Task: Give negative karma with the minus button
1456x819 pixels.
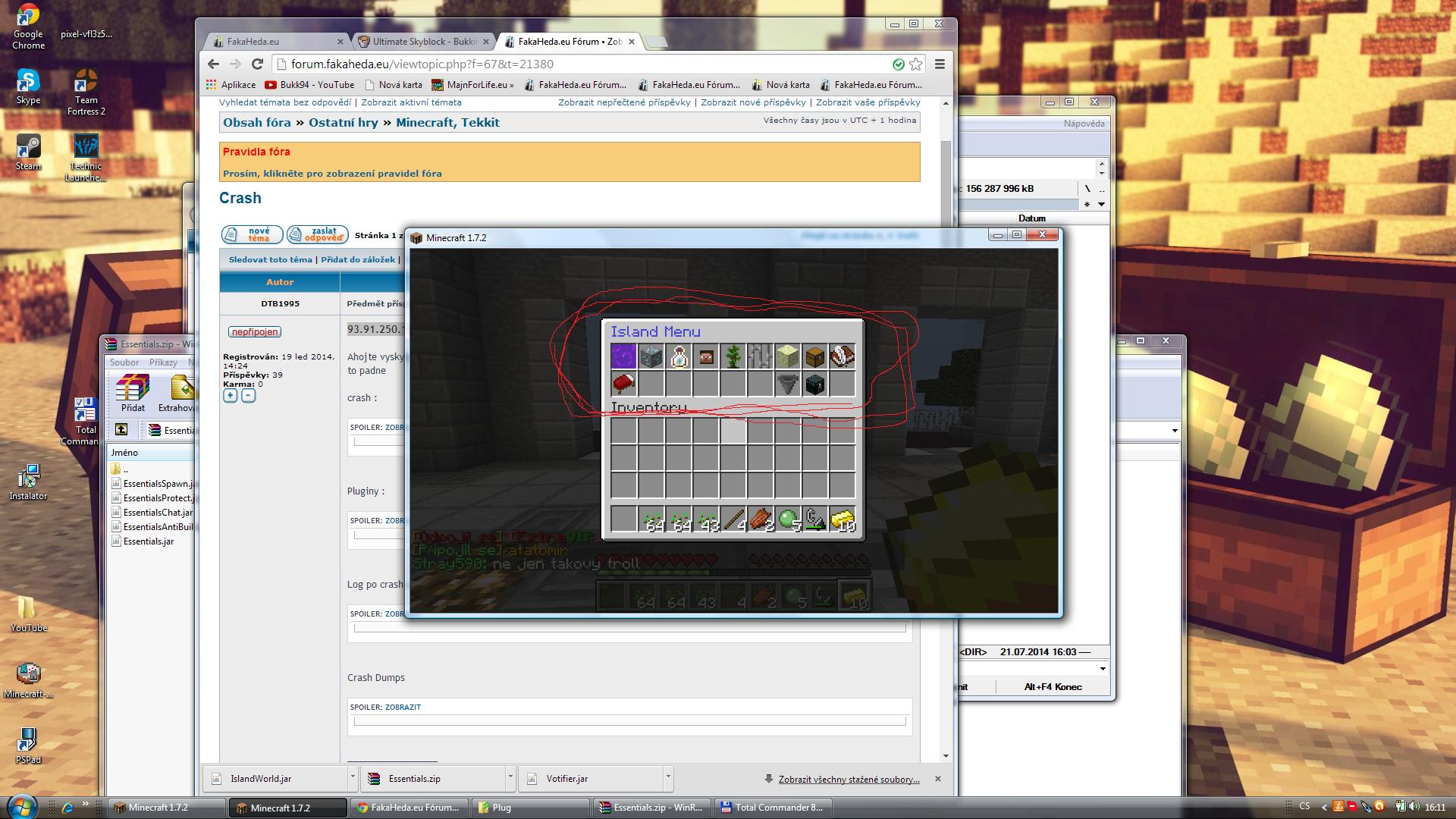Action: click(x=248, y=396)
